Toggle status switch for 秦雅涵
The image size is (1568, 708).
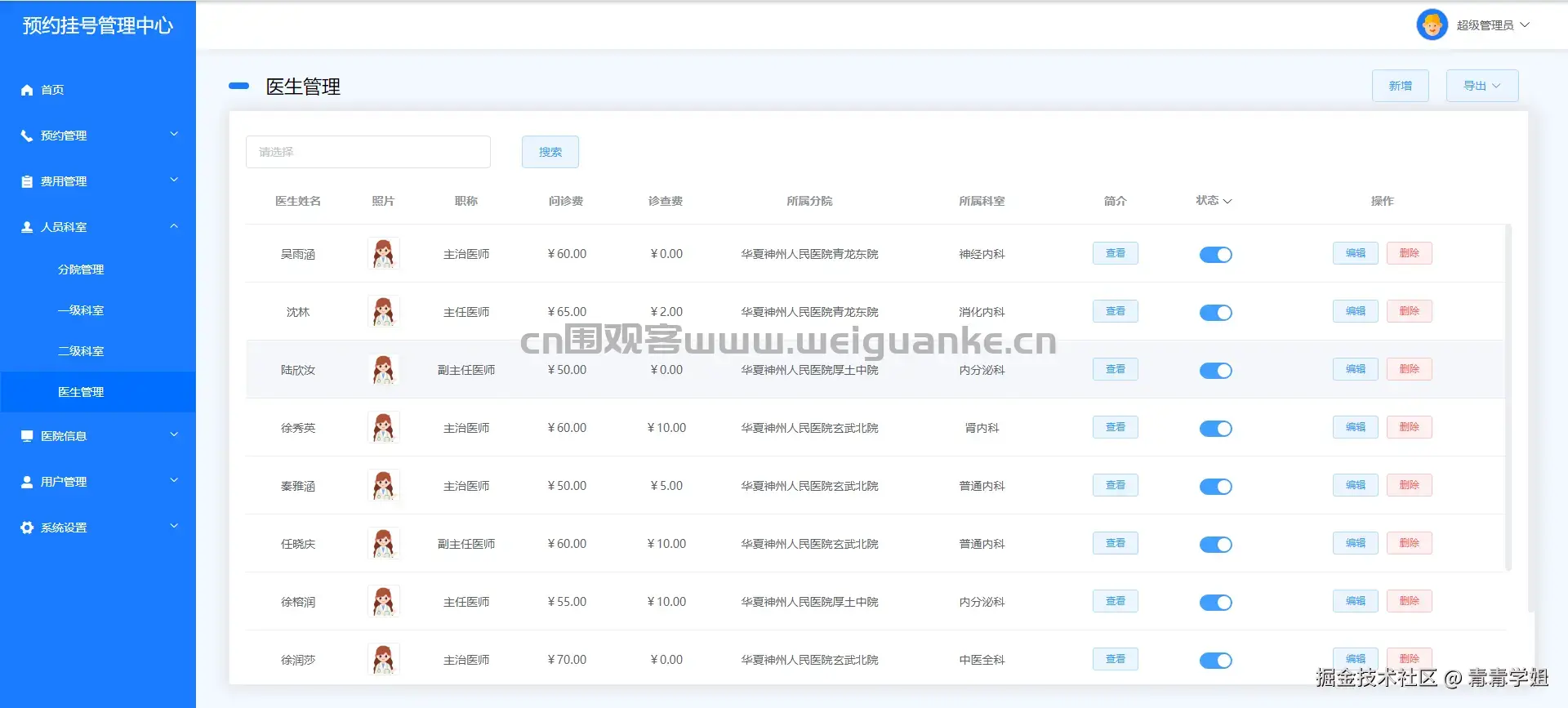1215,487
